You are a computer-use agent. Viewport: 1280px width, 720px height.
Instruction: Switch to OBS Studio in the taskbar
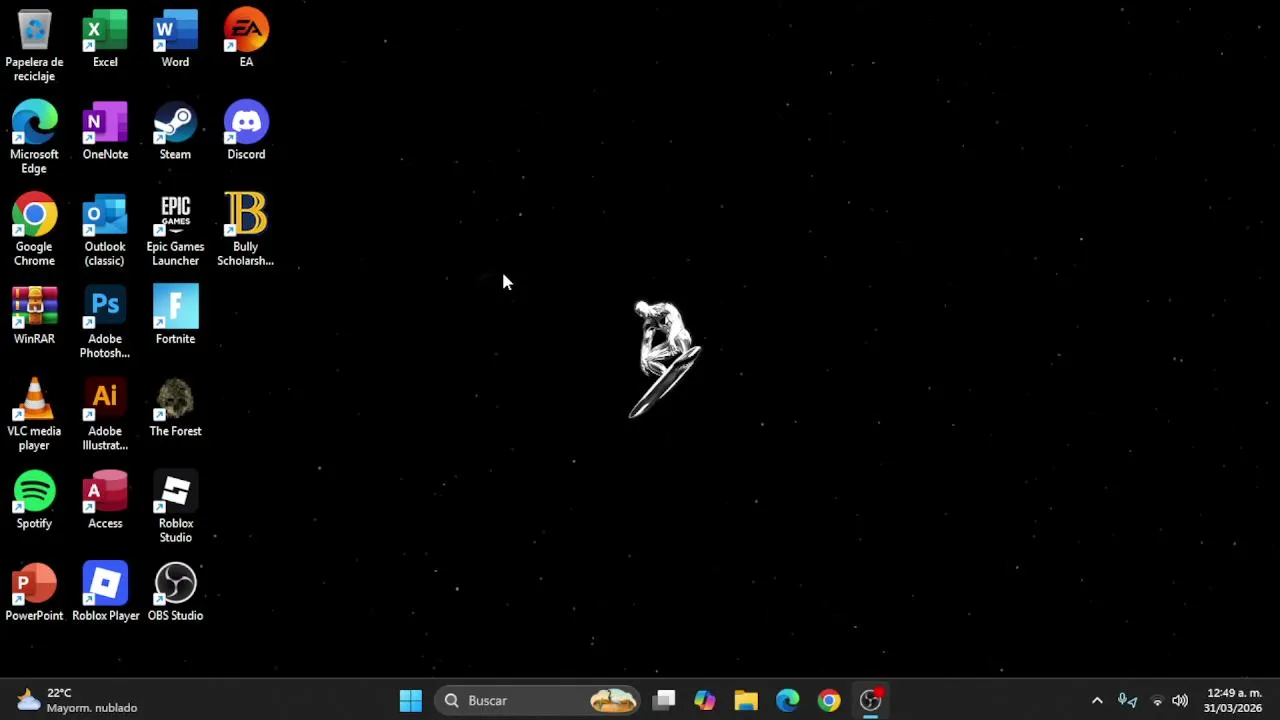(x=870, y=700)
